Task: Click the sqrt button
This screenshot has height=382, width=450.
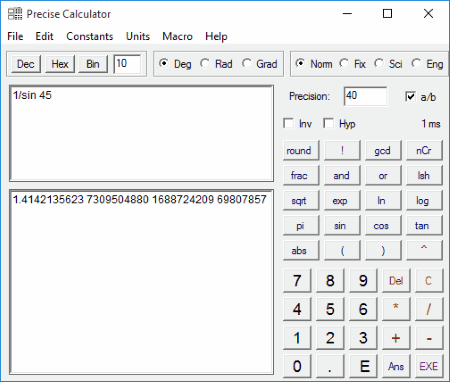Action: tap(301, 200)
